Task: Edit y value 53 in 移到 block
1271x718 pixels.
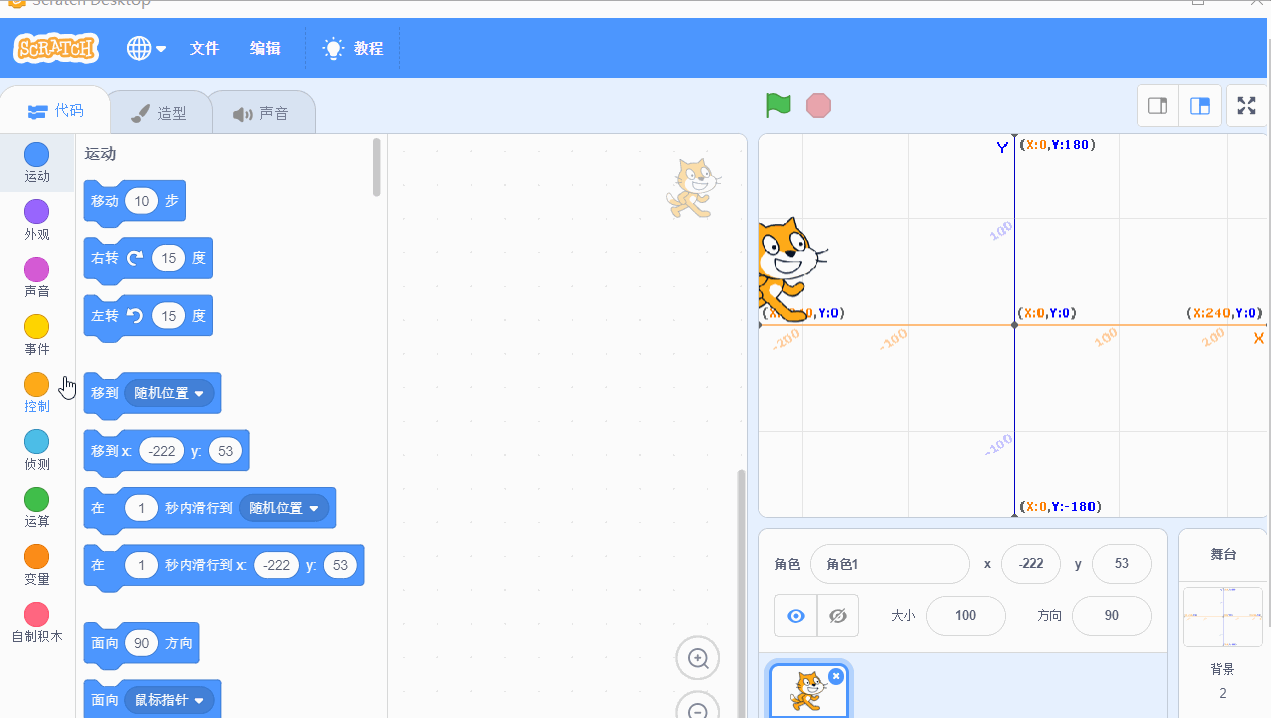Action: (x=225, y=451)
